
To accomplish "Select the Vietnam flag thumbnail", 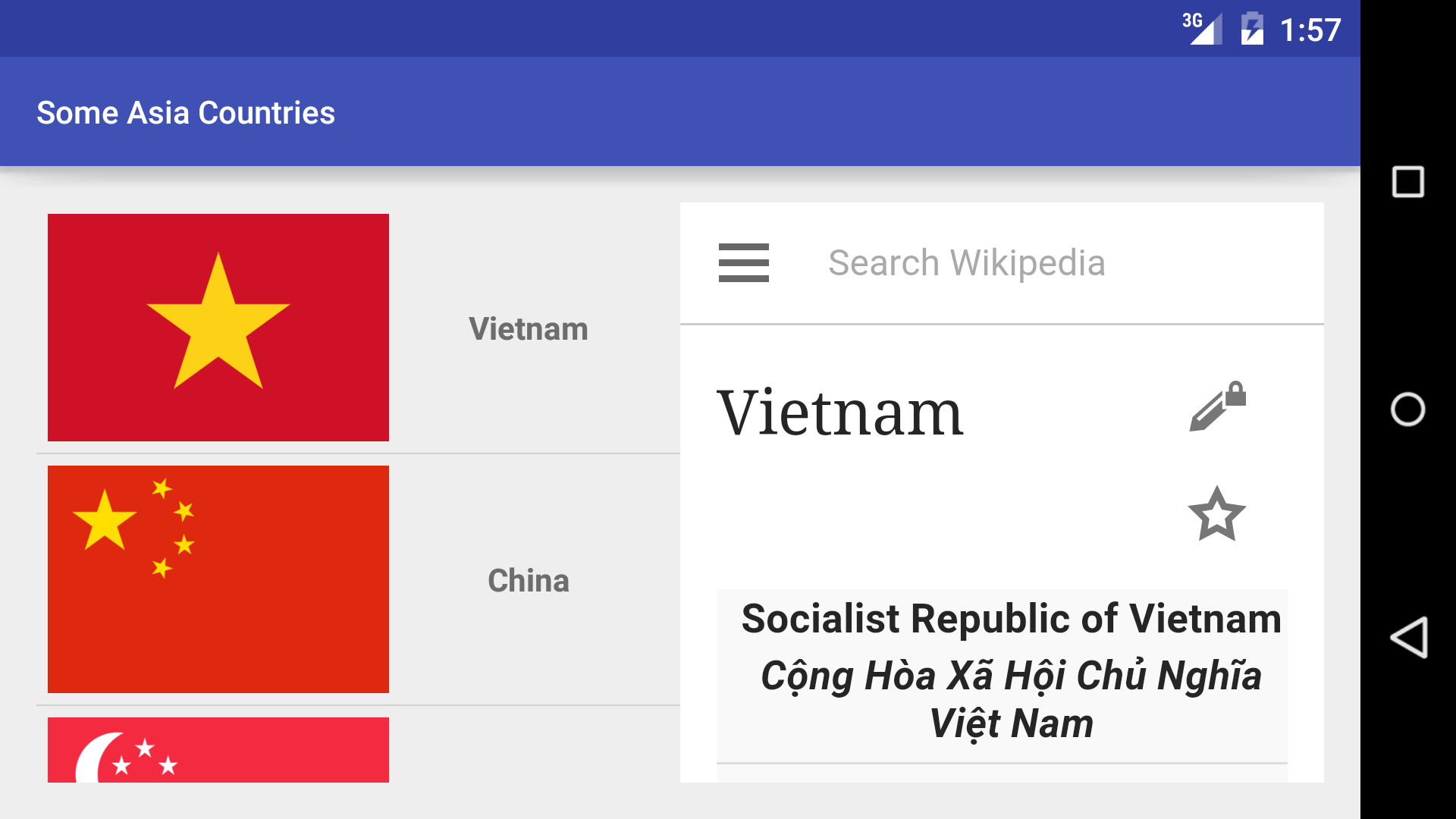I will coord(218,328).
